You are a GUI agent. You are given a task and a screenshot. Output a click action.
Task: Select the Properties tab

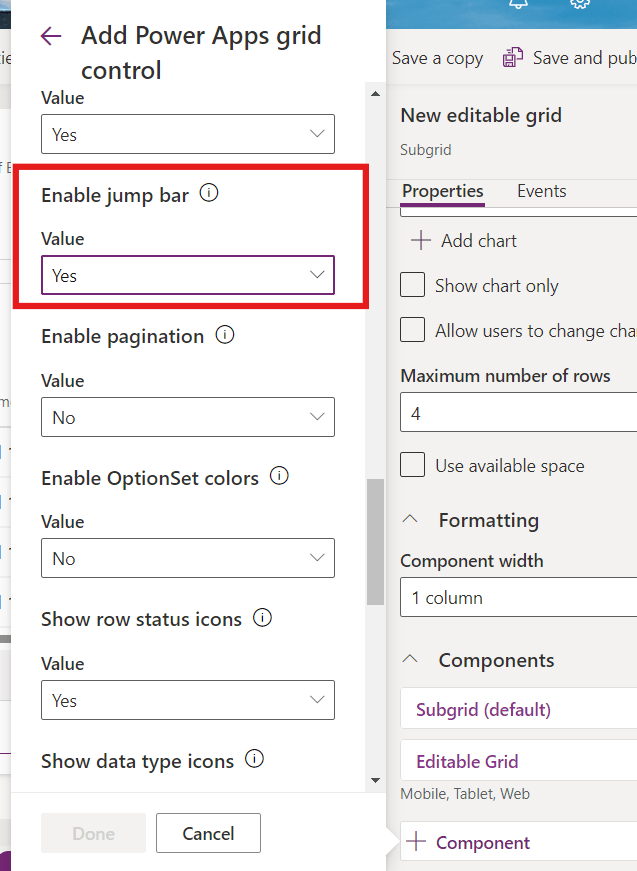click(x=442, y=191)
